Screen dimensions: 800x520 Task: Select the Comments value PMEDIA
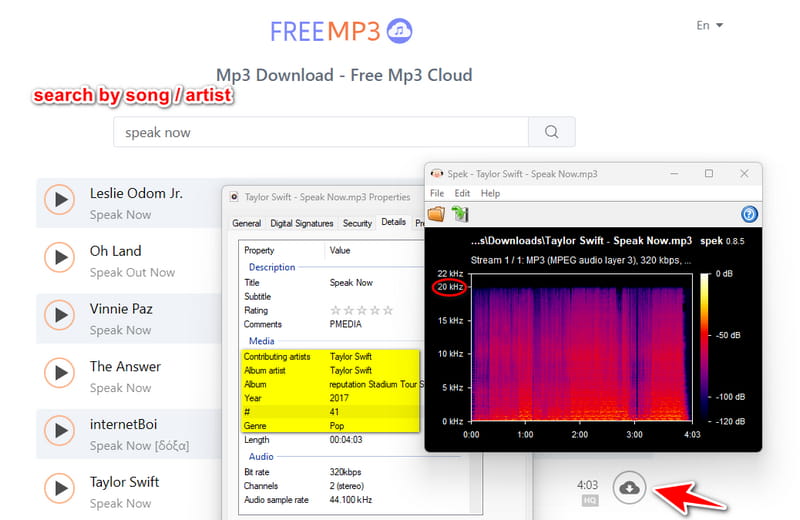(x=345, y=324)
